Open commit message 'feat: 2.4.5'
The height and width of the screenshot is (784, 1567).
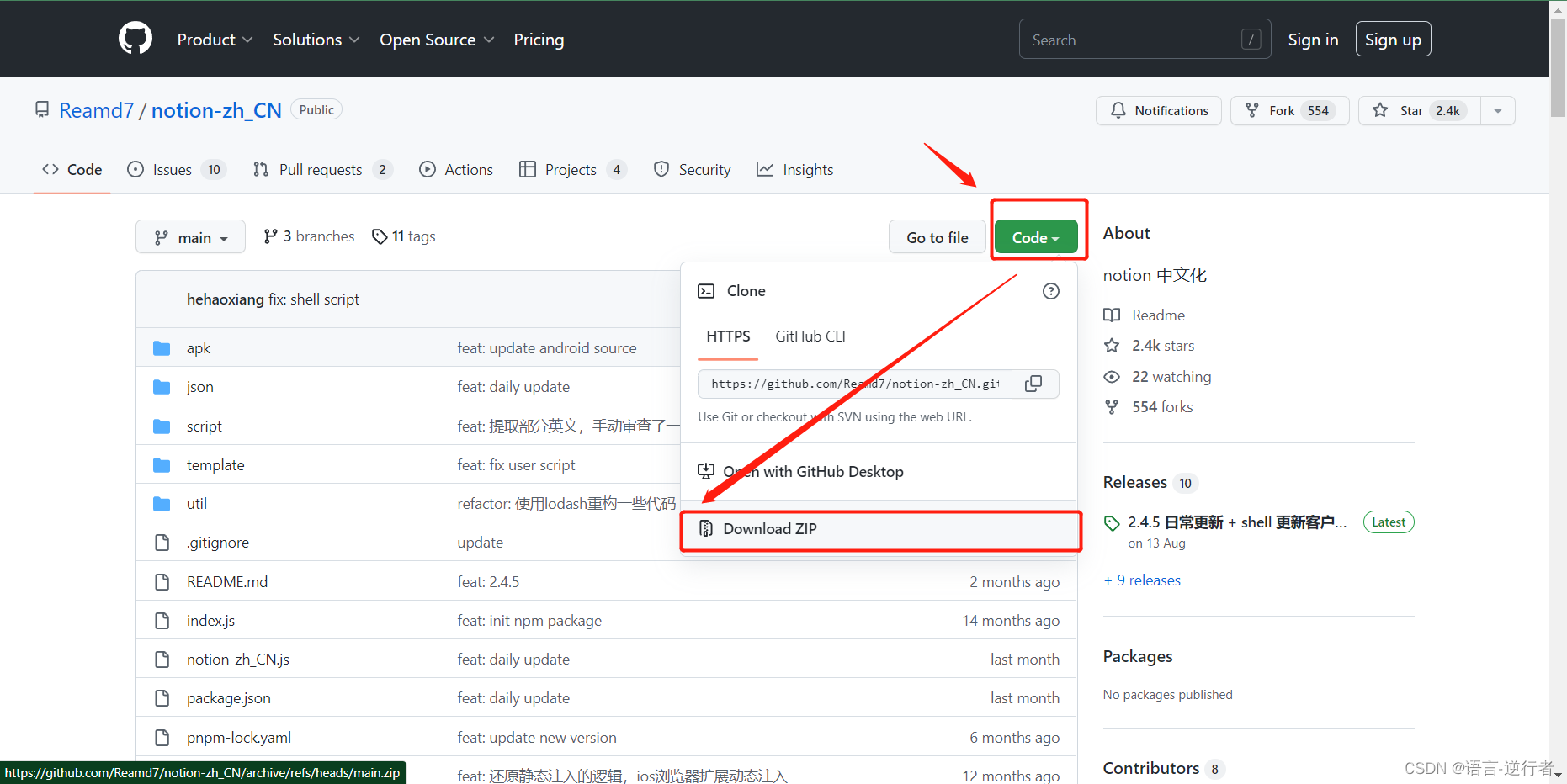(489, 582)
